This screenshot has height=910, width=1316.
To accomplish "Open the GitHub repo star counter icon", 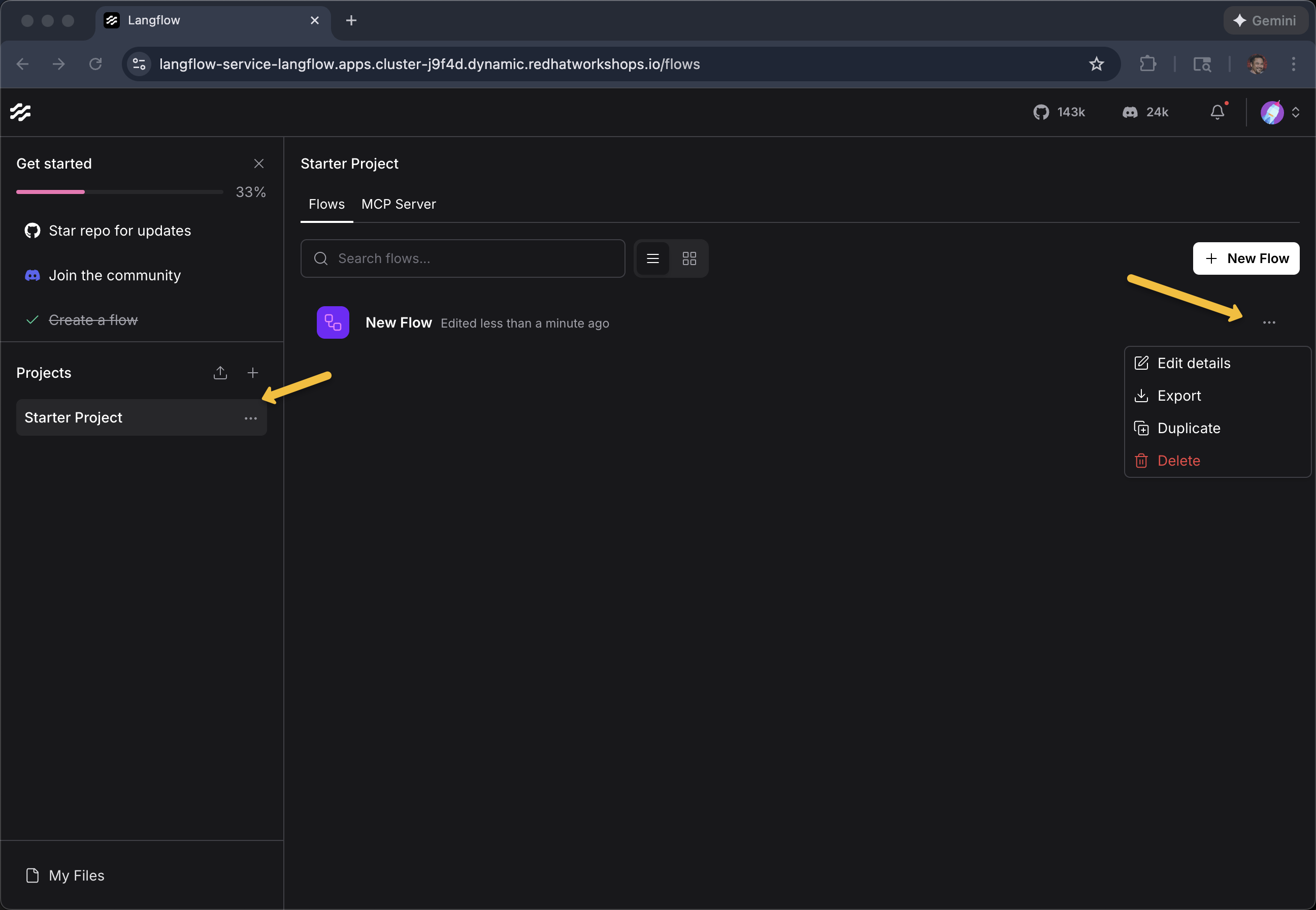I will [x=1042, y=112].
